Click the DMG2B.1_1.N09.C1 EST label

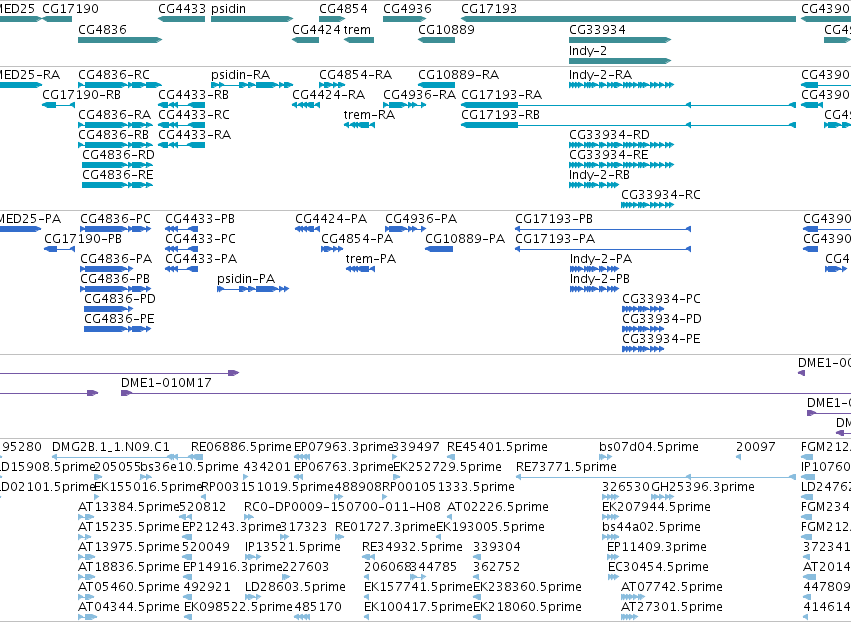111,447
